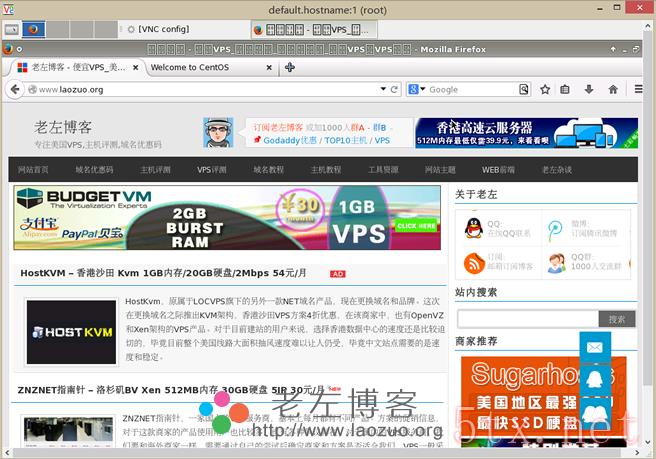Open a new tab with the plus icon

click(290, 67)
